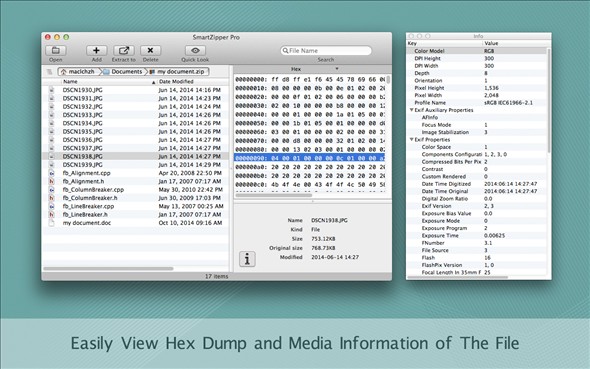The height and width of the screenshot is (369, 590).
Task: Click hex row 00000000
Action: [x=309, y=79]
